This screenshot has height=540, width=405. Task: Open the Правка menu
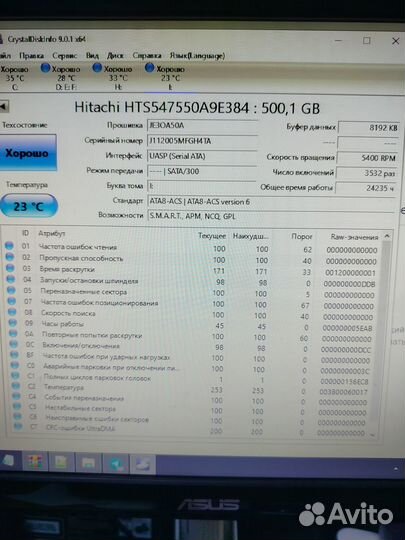[31, 55]
